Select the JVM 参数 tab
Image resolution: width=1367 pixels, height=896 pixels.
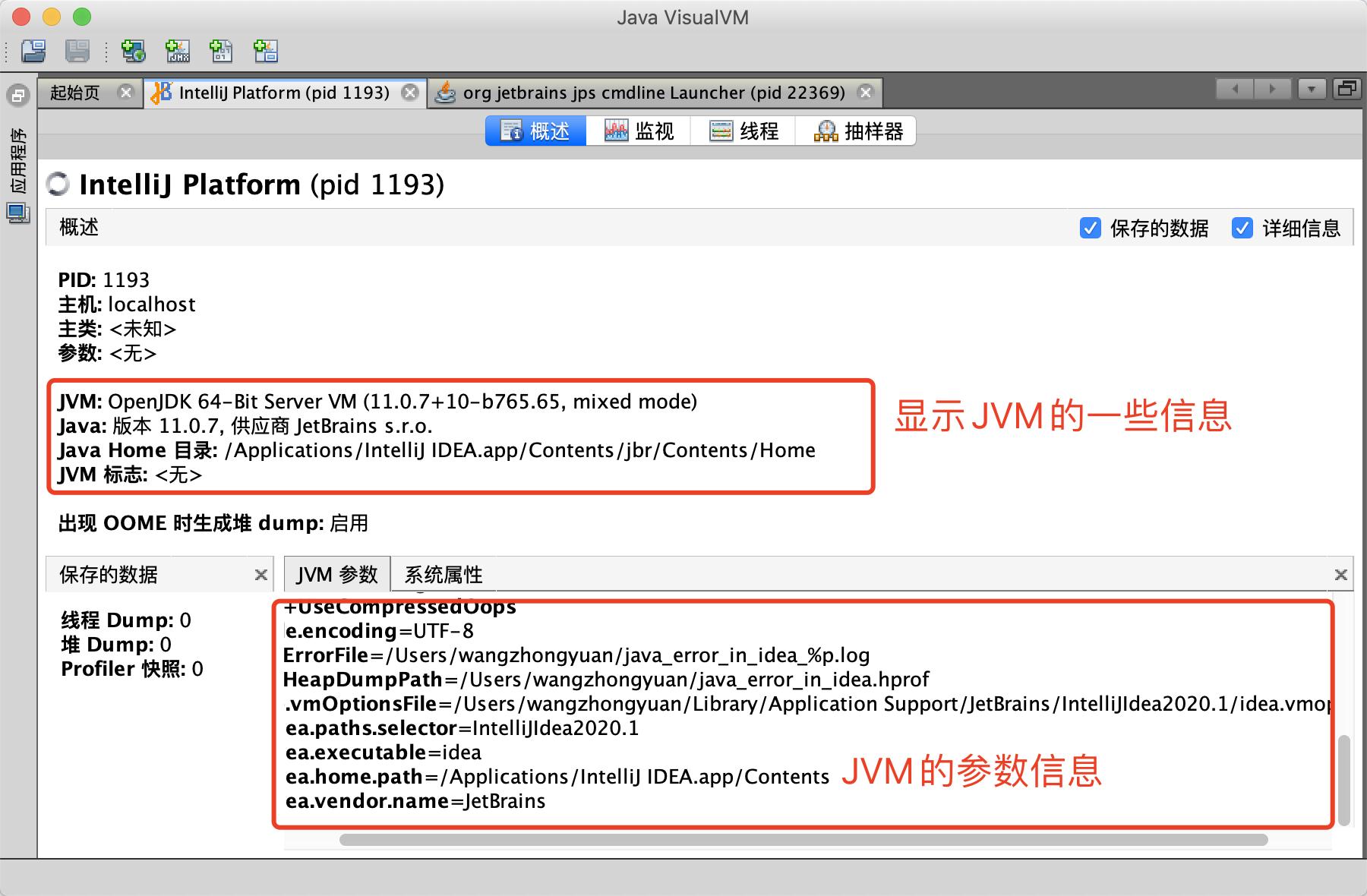[x=337, y=574]
